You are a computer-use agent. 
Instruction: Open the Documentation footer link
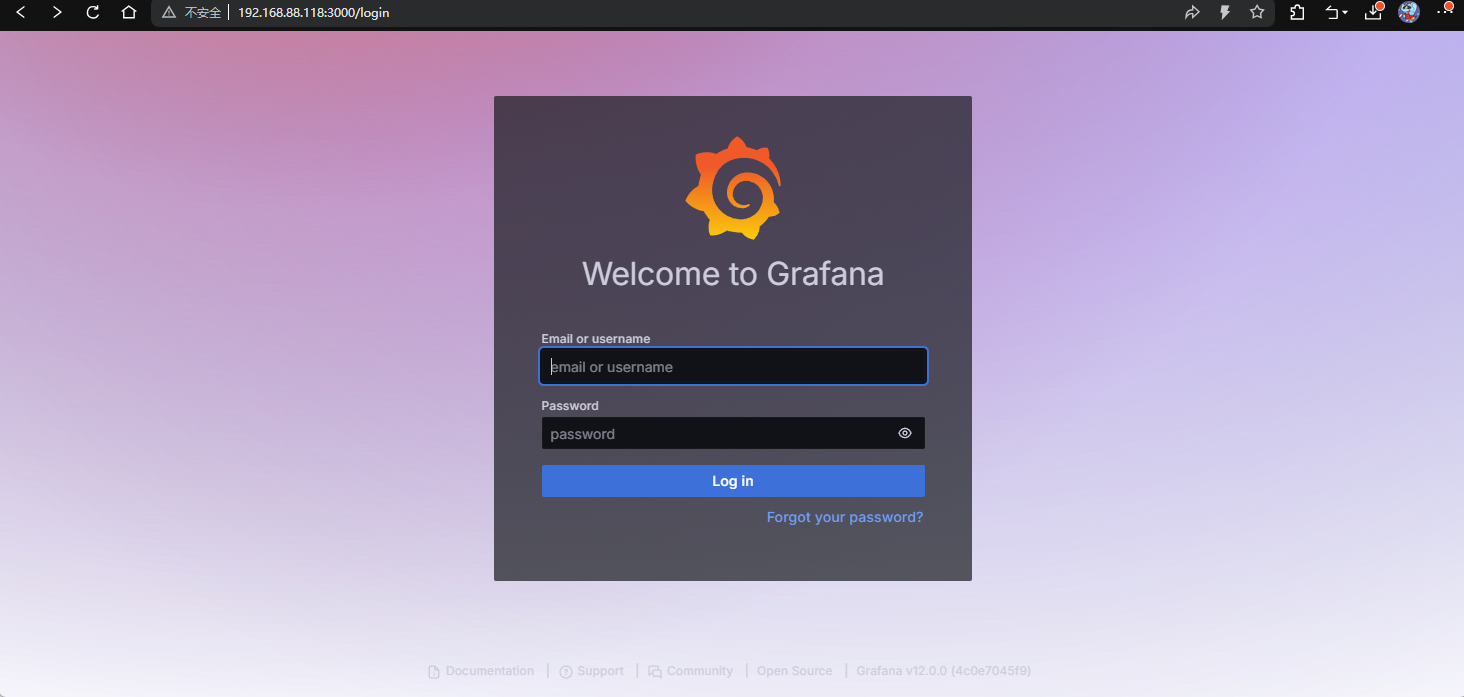pos(481,671)
